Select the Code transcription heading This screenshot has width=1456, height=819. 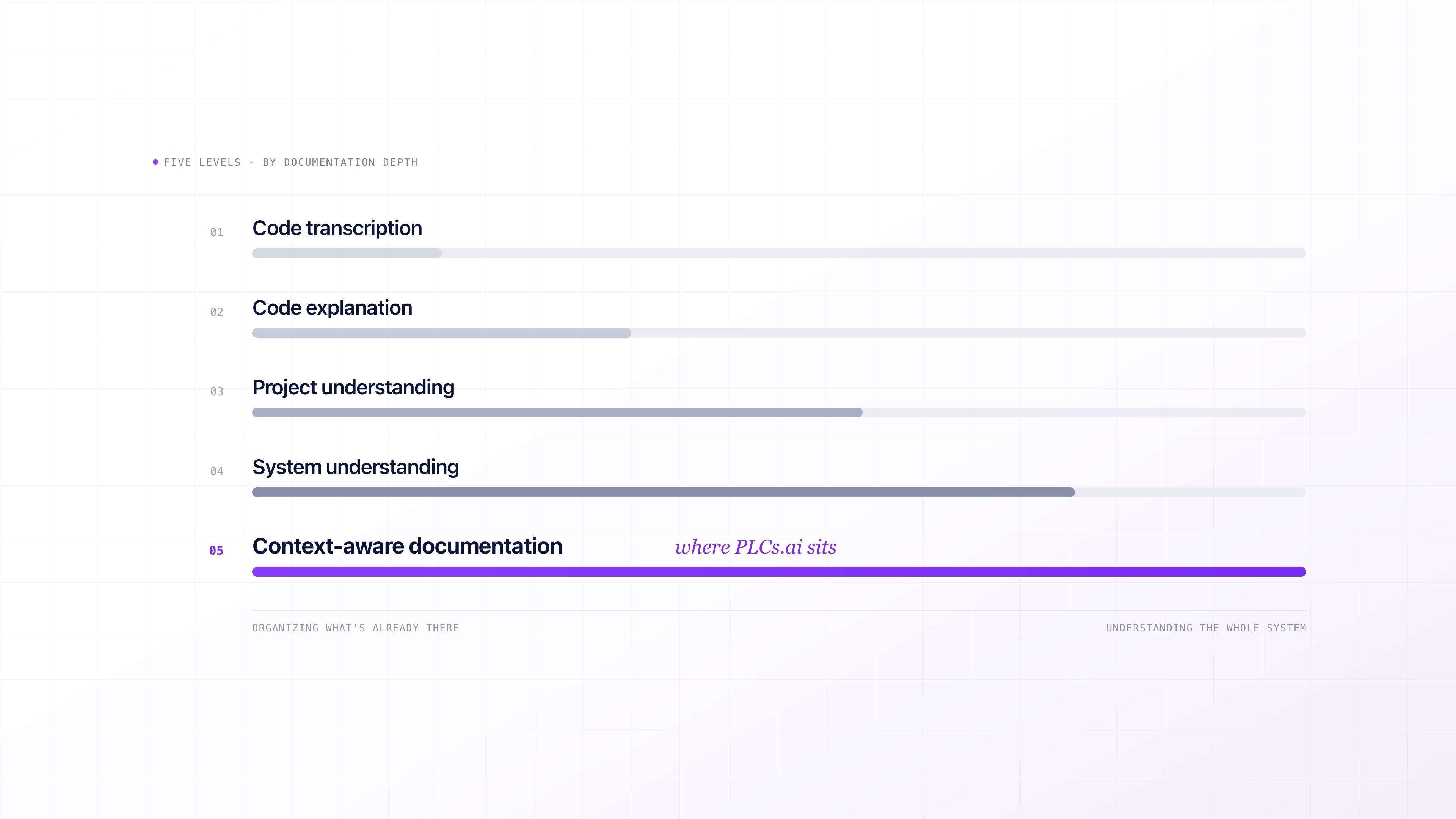point(337,228)
